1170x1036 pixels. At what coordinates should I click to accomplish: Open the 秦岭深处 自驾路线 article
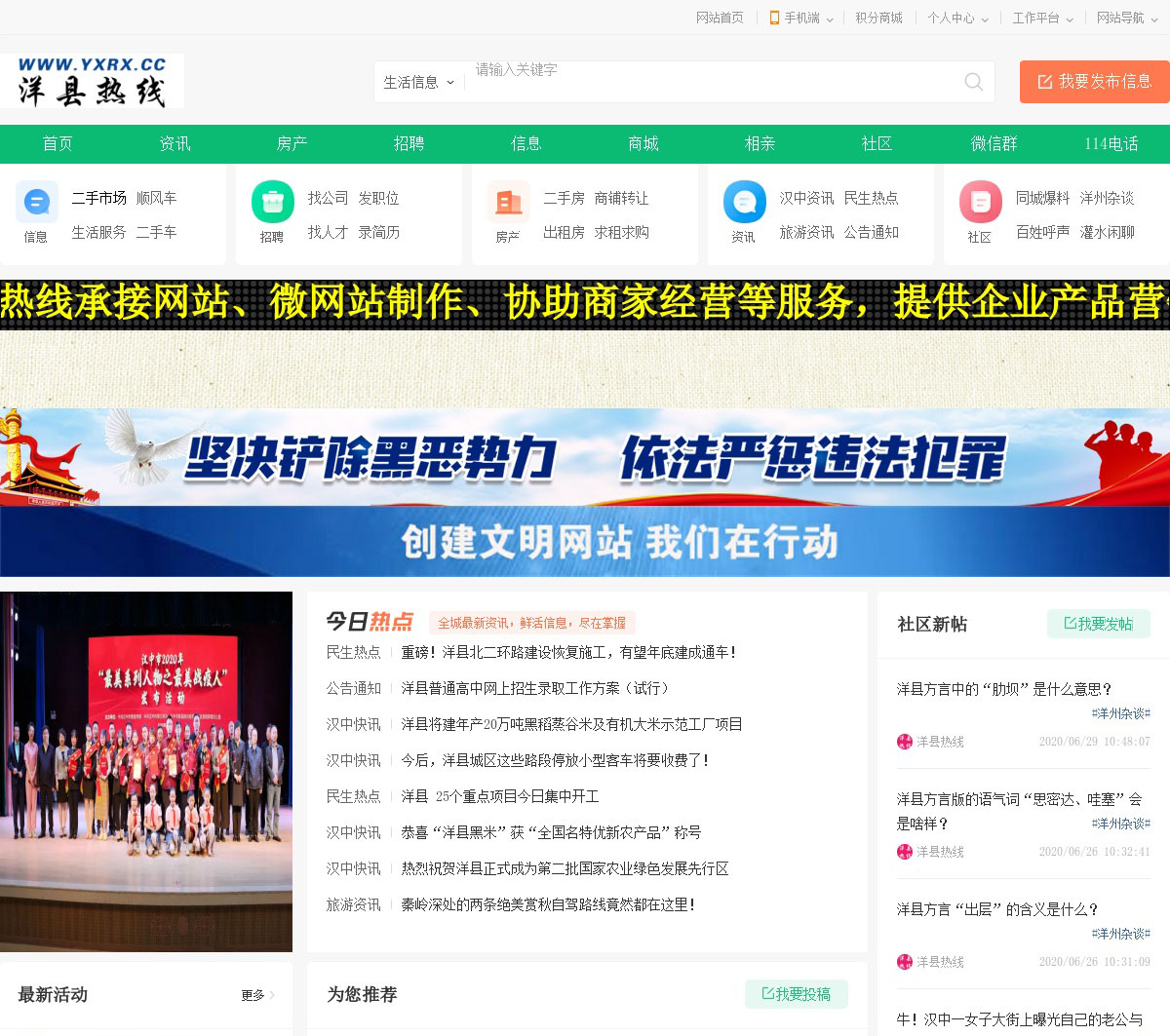(549, 904)
